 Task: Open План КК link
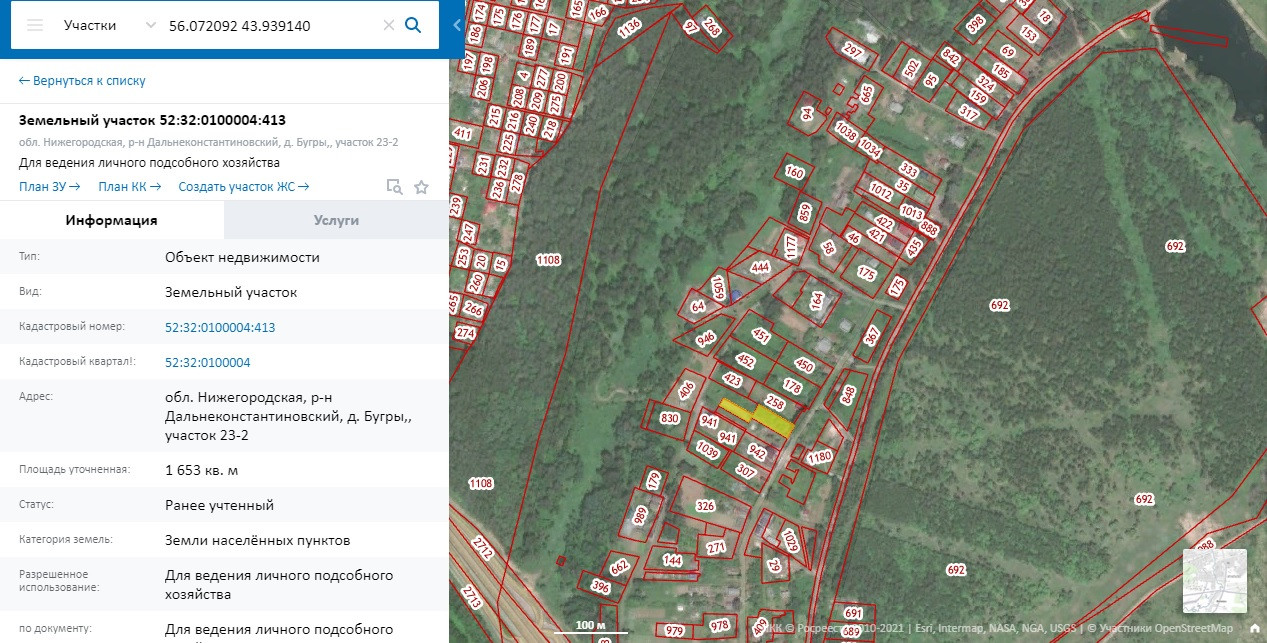(129, 187)
